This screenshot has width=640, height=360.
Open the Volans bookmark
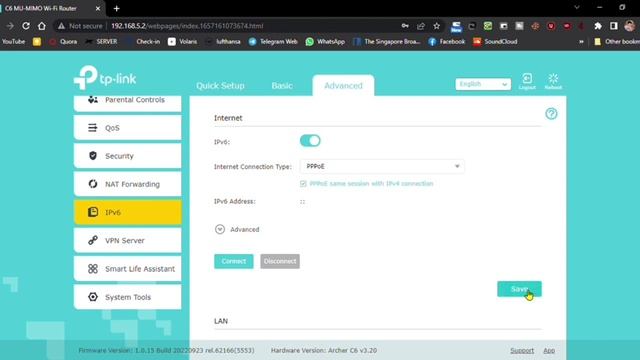[182, 42]
